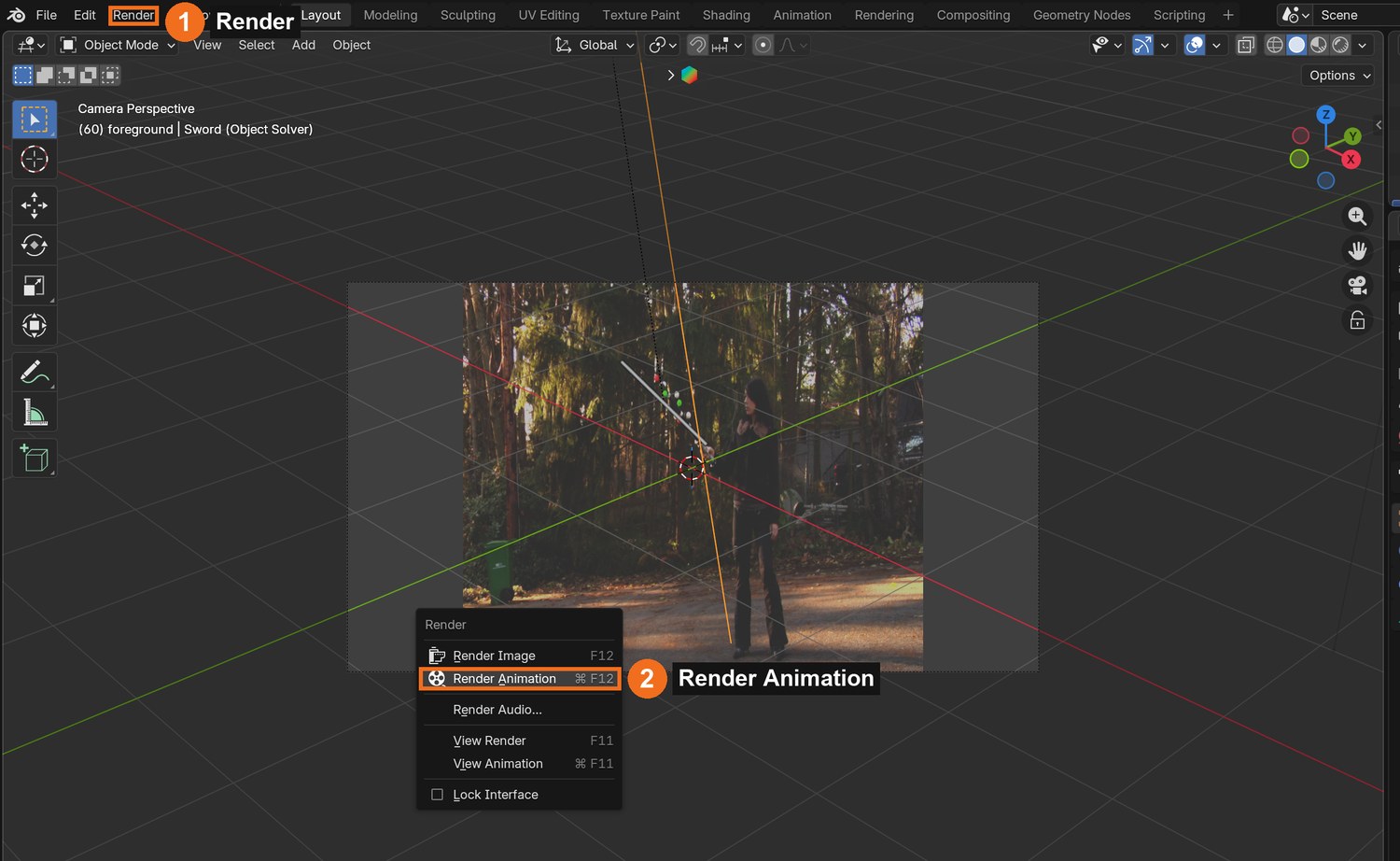Choose subtract selection mode icon
This screenshot has width=1400, height=861.
66,75
